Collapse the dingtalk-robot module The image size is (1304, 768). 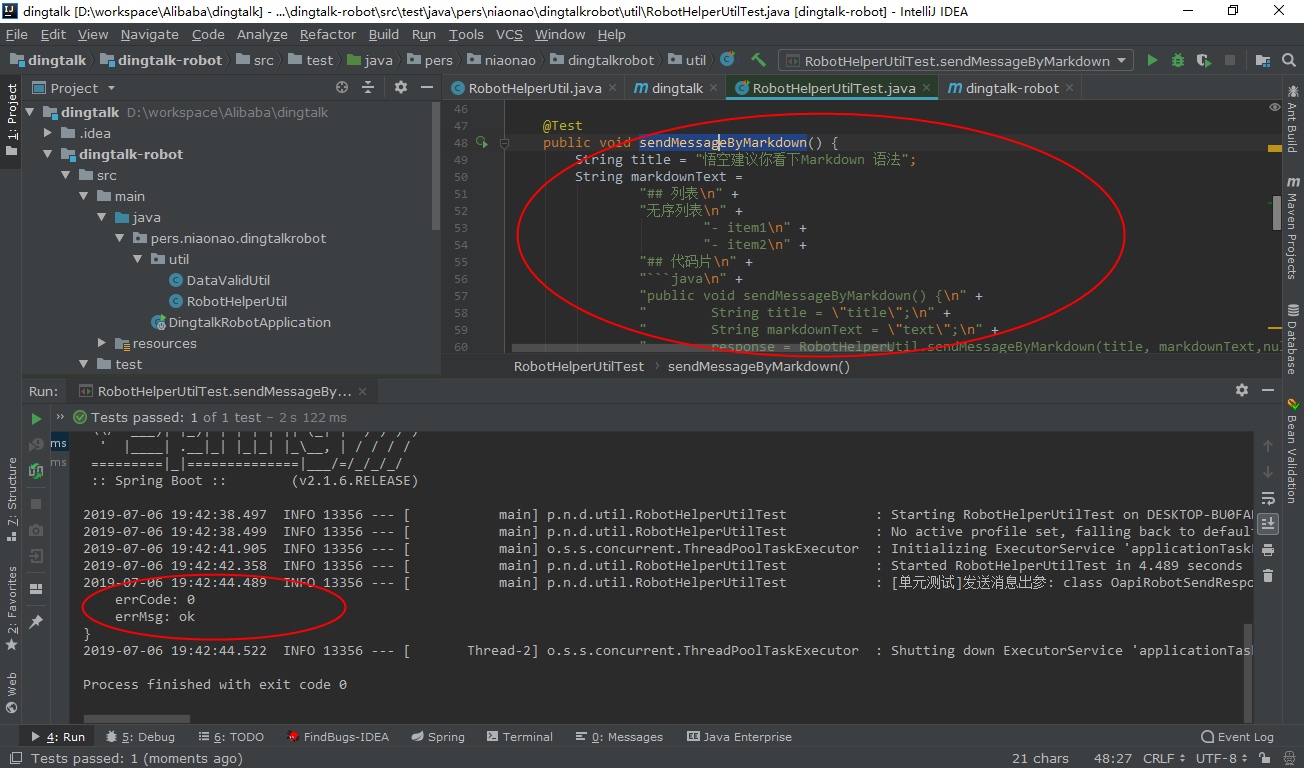coord(48,154)
